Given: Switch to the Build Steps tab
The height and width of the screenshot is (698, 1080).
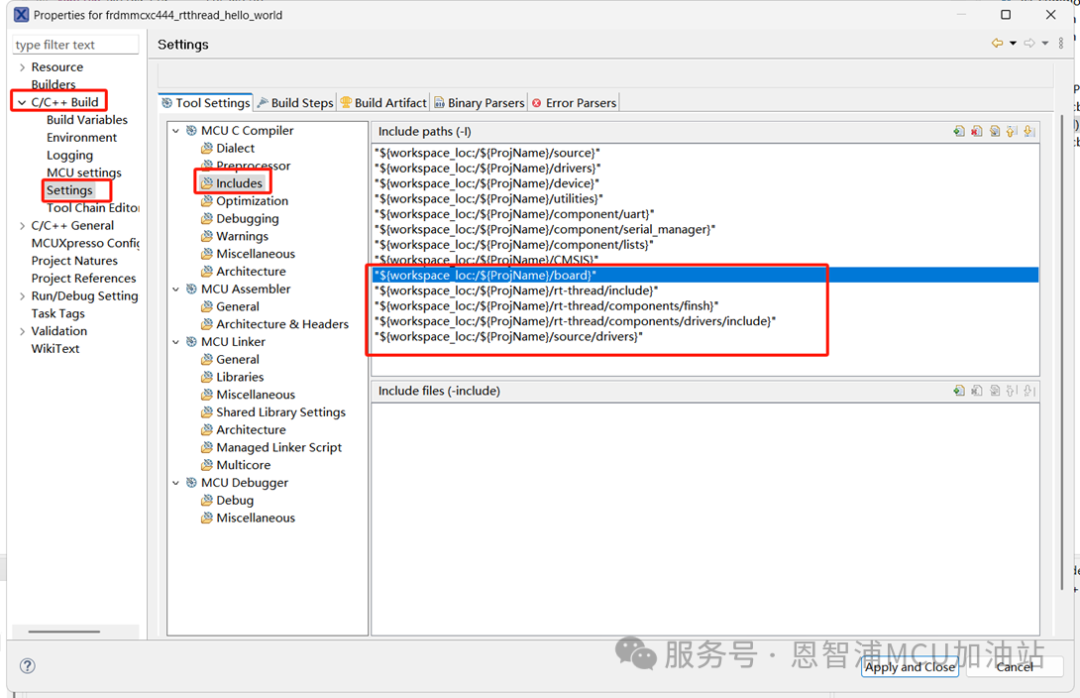Looking at the screenshot, I should pyautogui.click(x=295, y=103).
